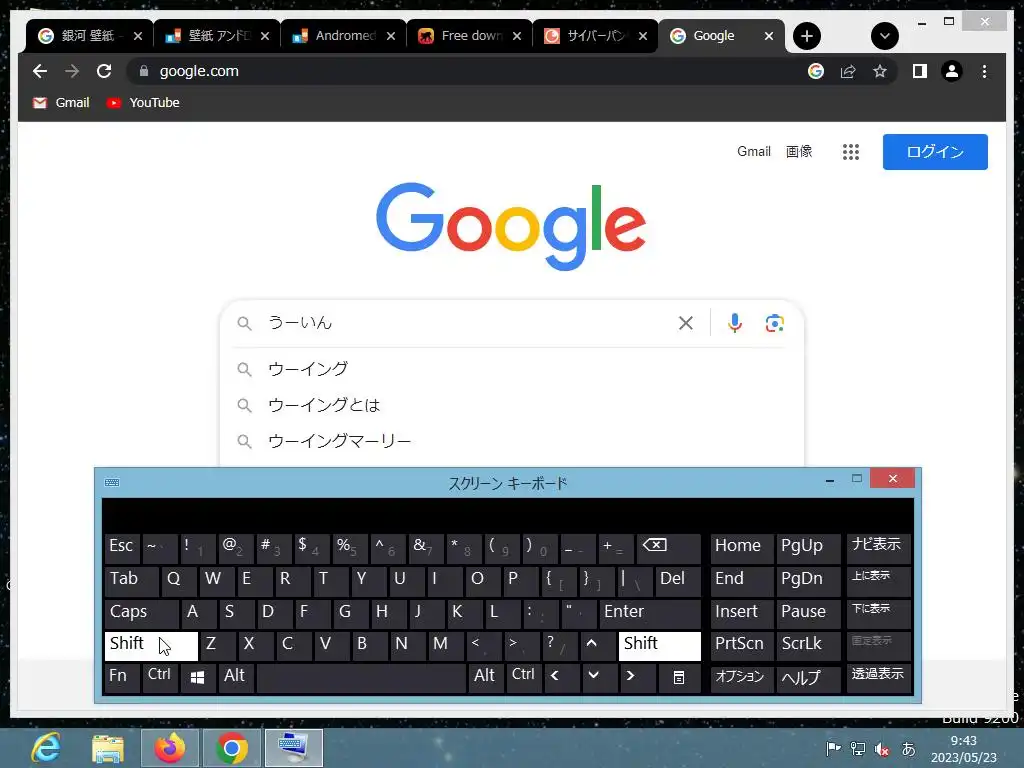Screen dimensions: 1024x768
Task: Click the backspace key icon on the screen keyboard
Action: 667,547
